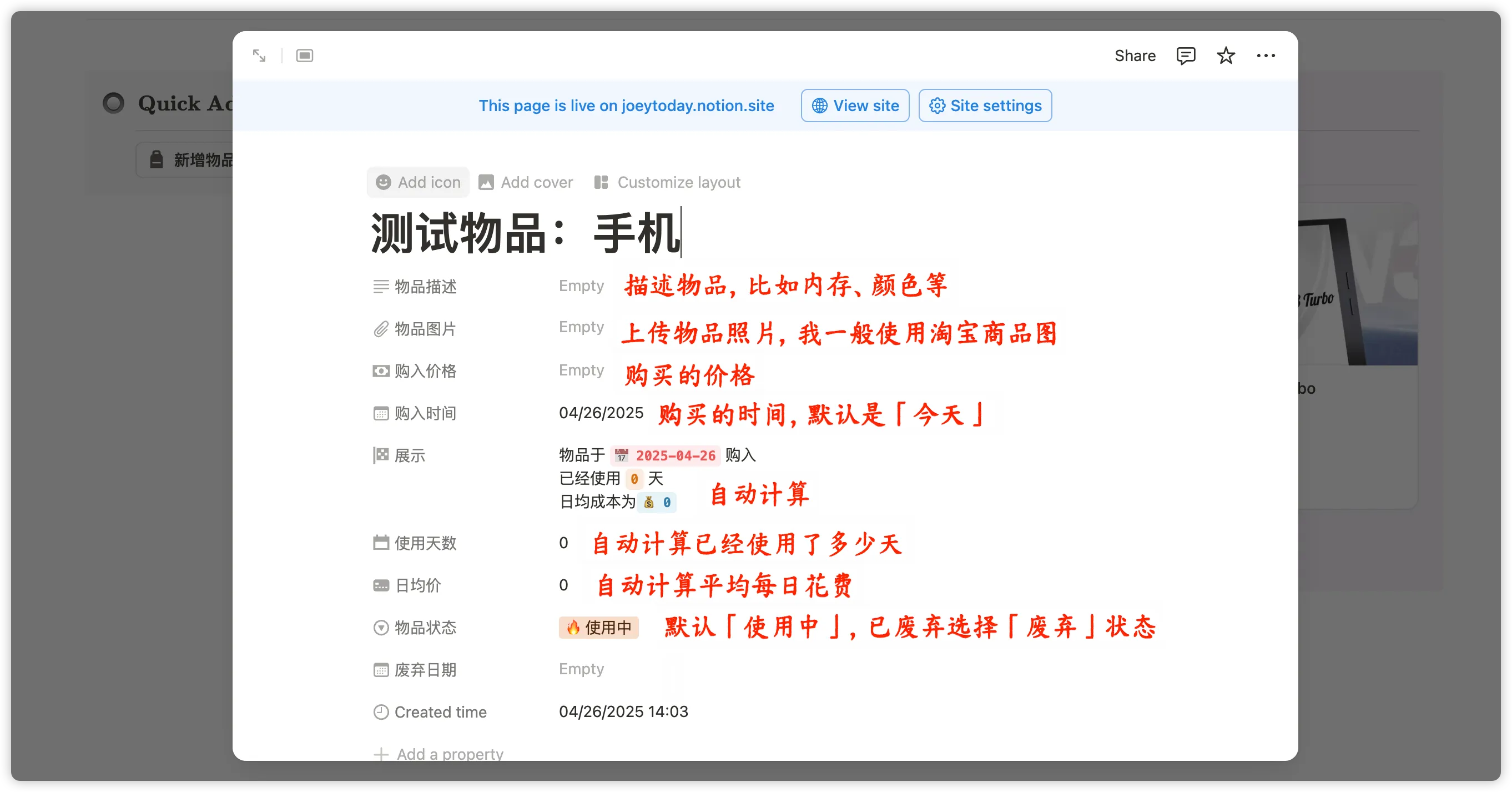Click the Add cover image icon

click(x=486, y=183)
